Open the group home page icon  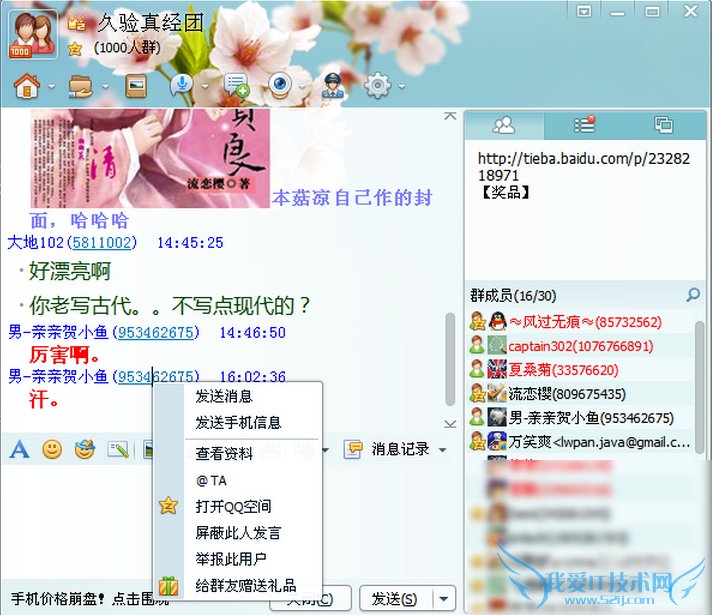coord(27,85)
